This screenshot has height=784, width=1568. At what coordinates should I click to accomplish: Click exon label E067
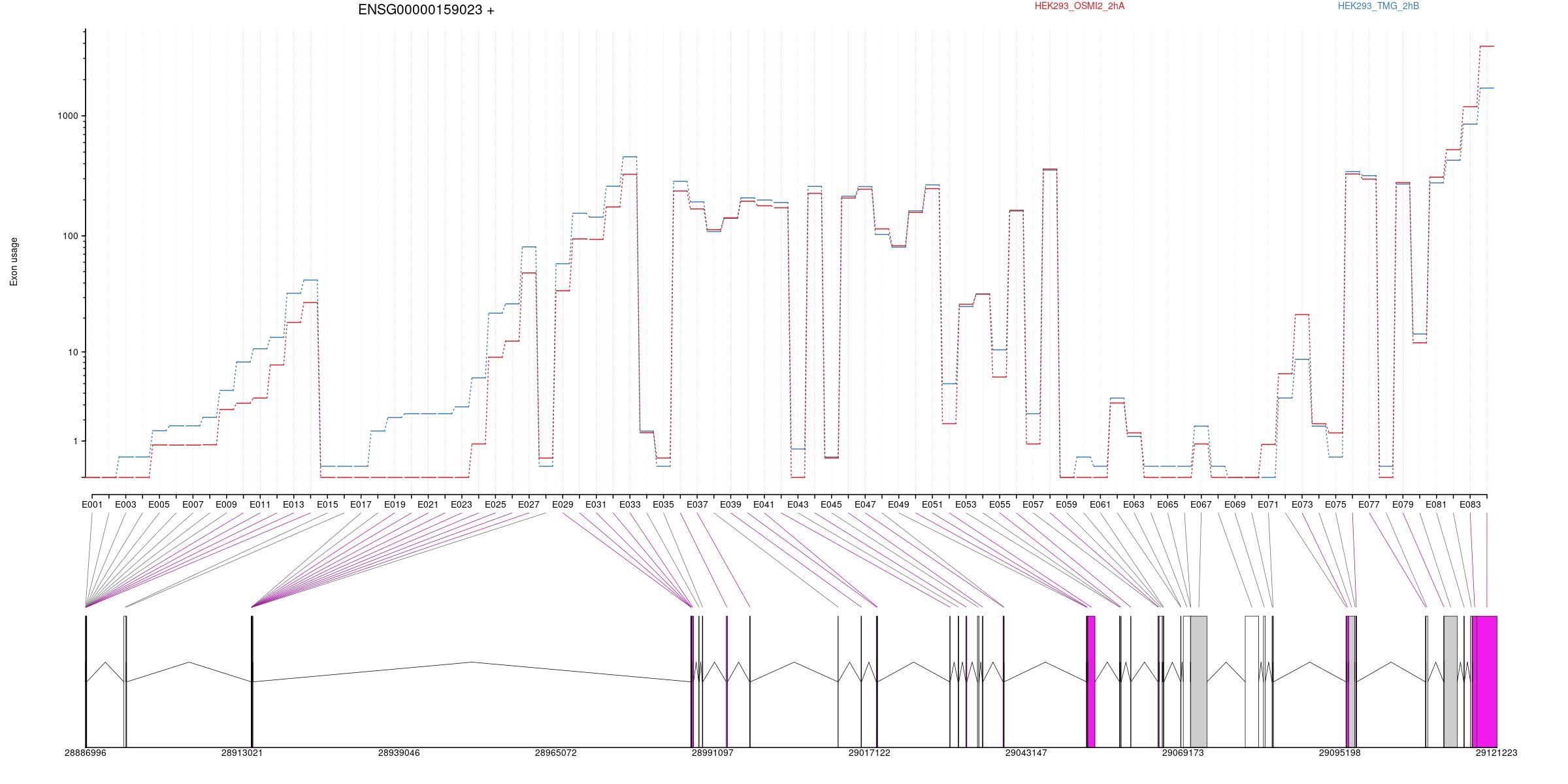(1201, 504)
